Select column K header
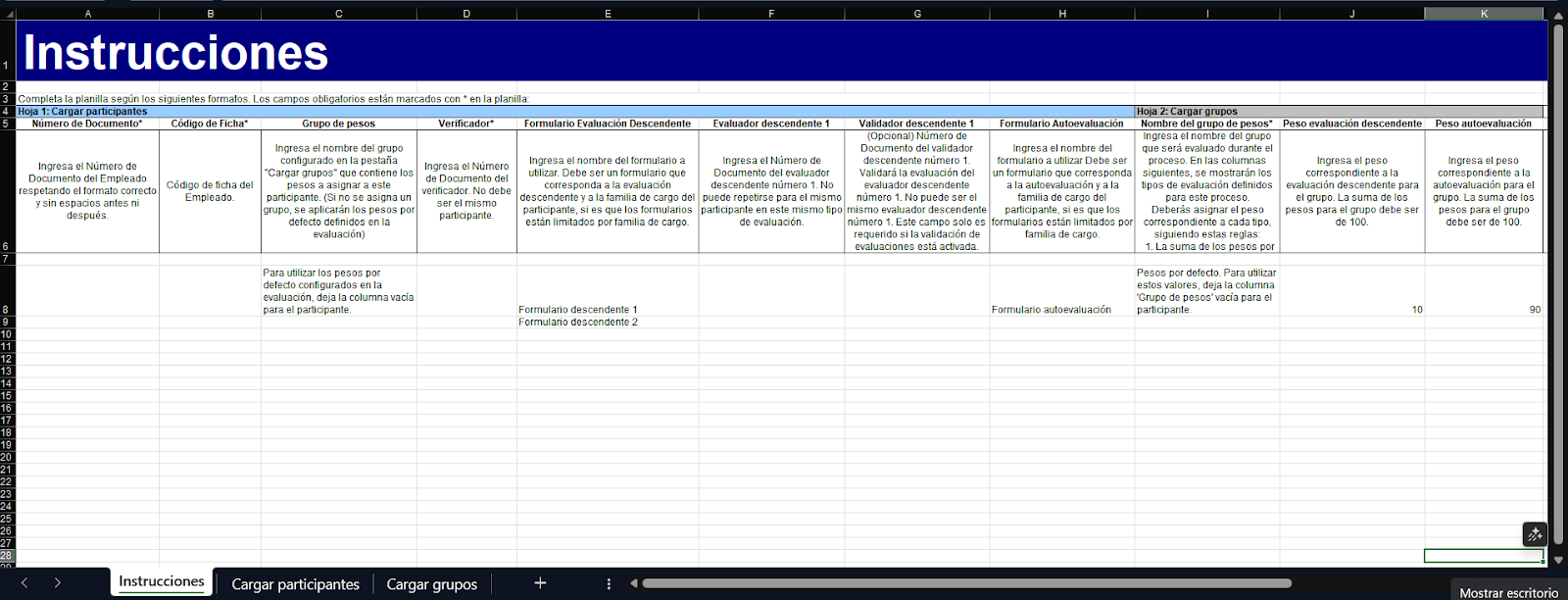This screenshot has height=600, width=1568. pyautogui.click(x=1484, y=14)
